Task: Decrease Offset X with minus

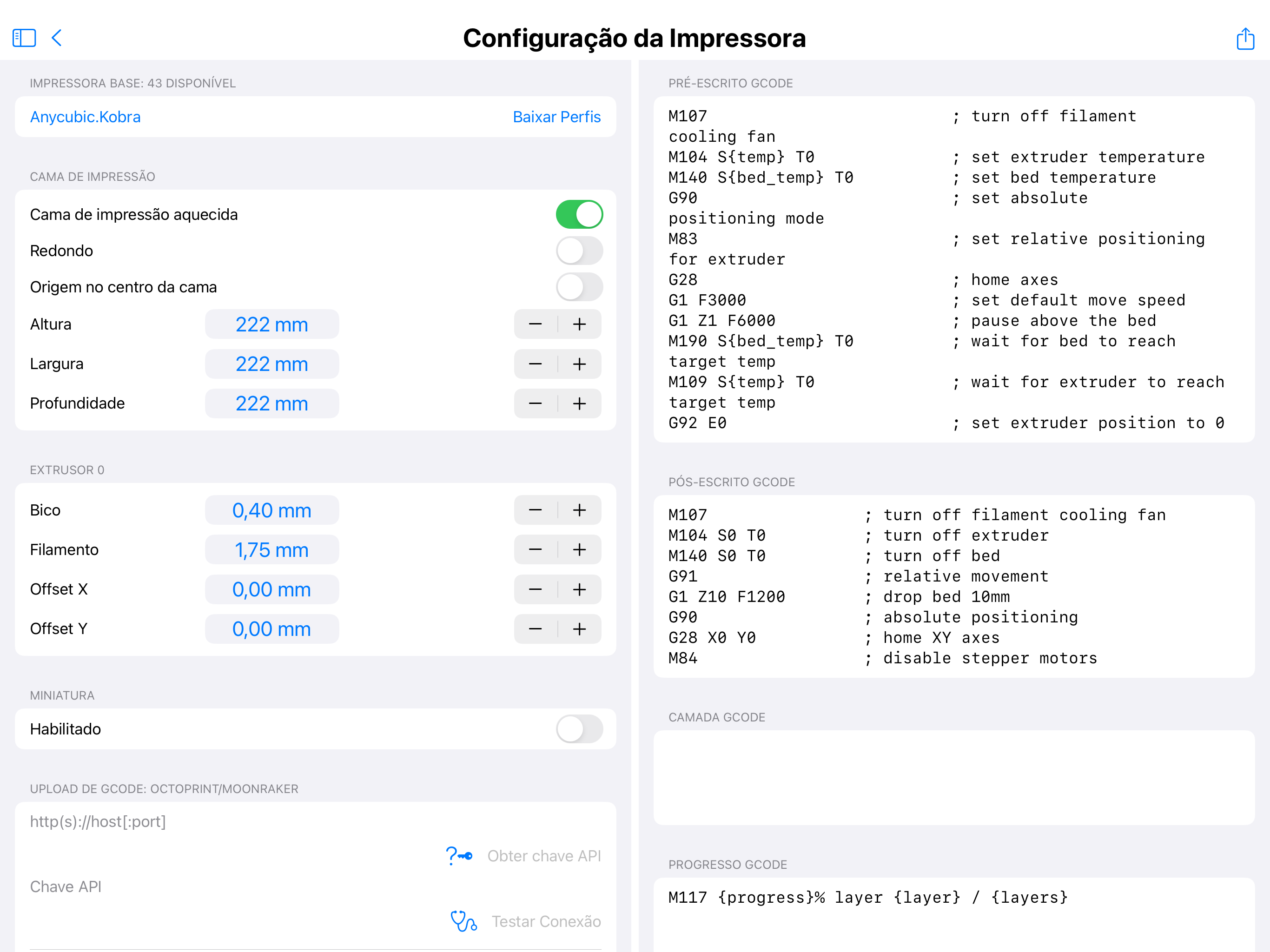Action: click(x=535, y=589)
